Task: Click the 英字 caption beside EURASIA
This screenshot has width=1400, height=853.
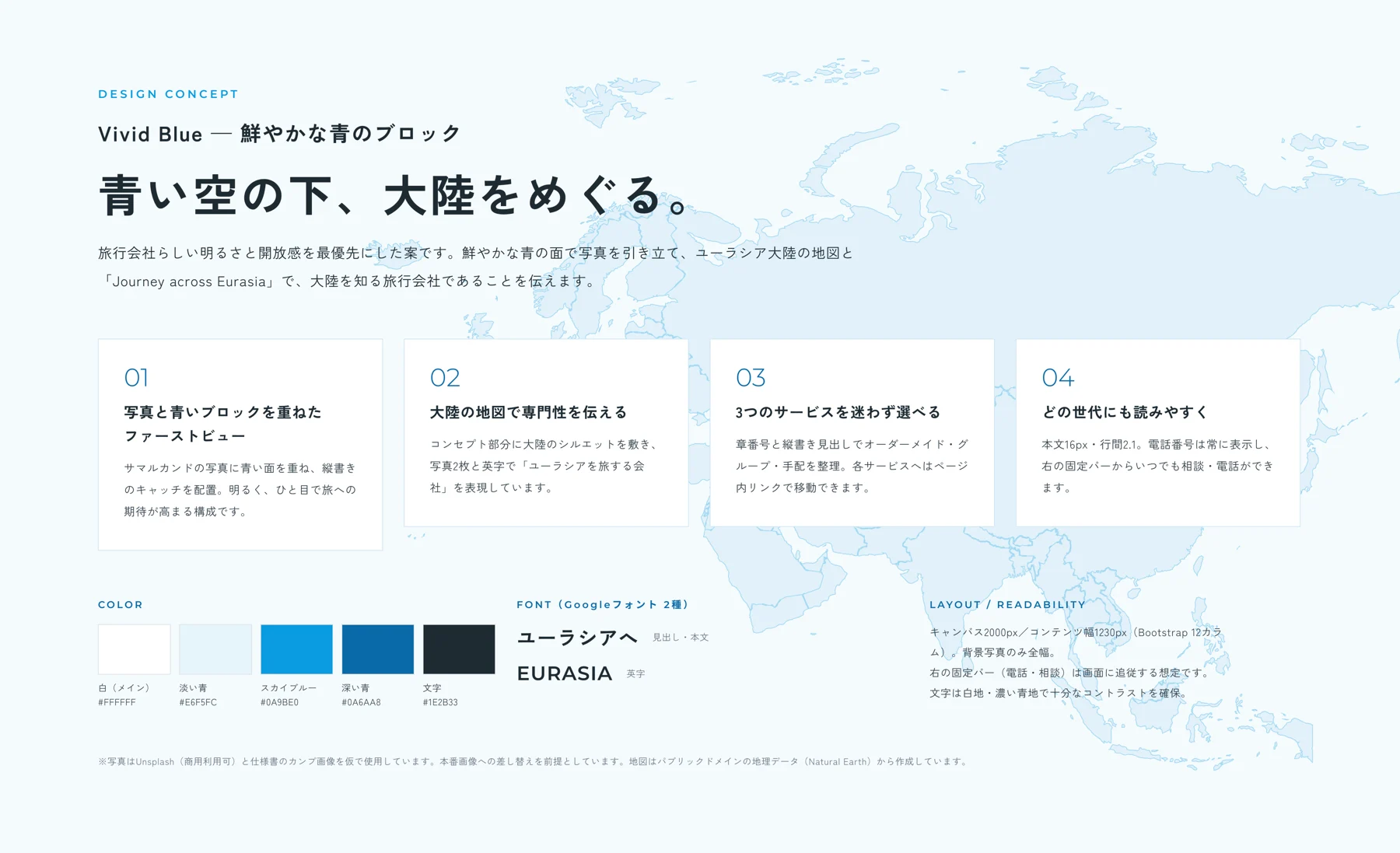Action: tap(635, 674)
